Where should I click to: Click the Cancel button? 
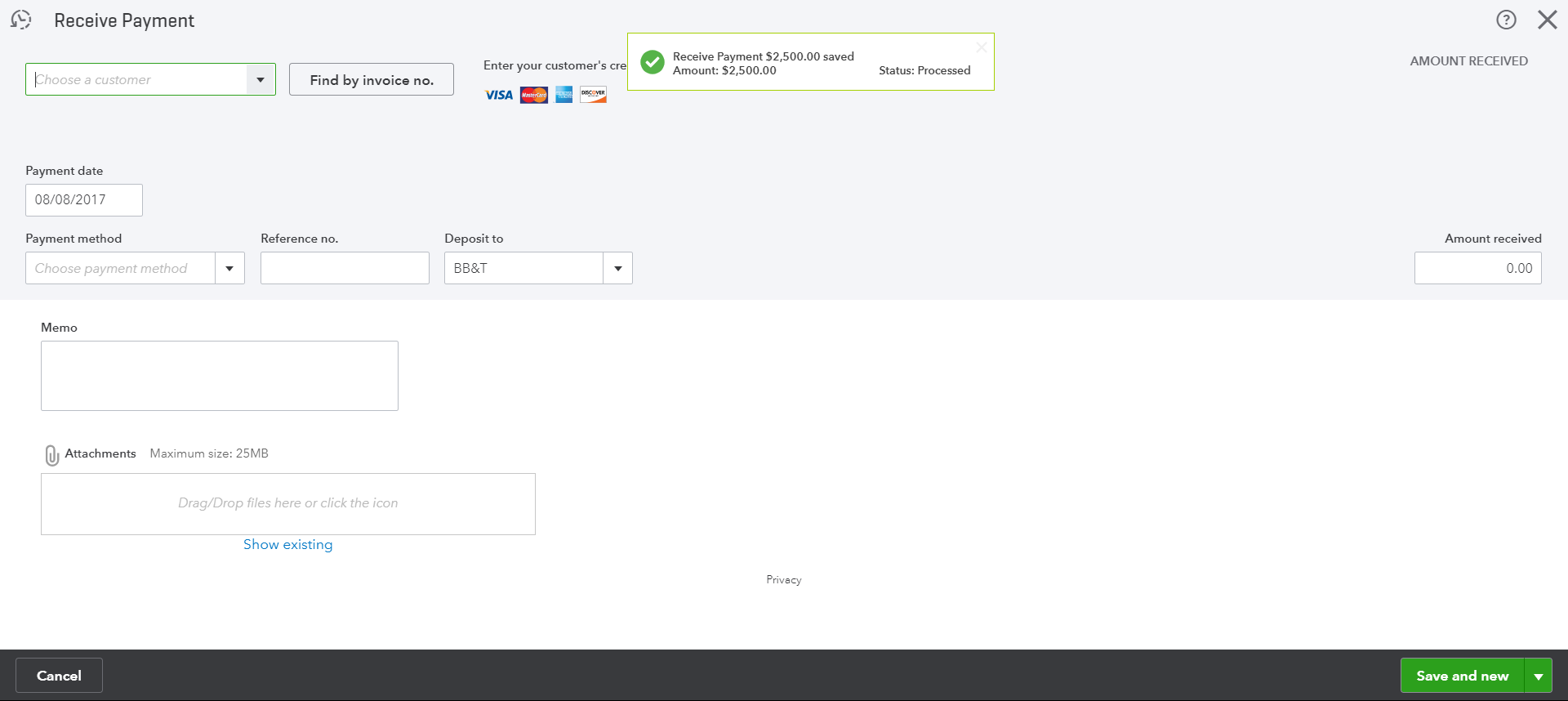click(59, 676)
